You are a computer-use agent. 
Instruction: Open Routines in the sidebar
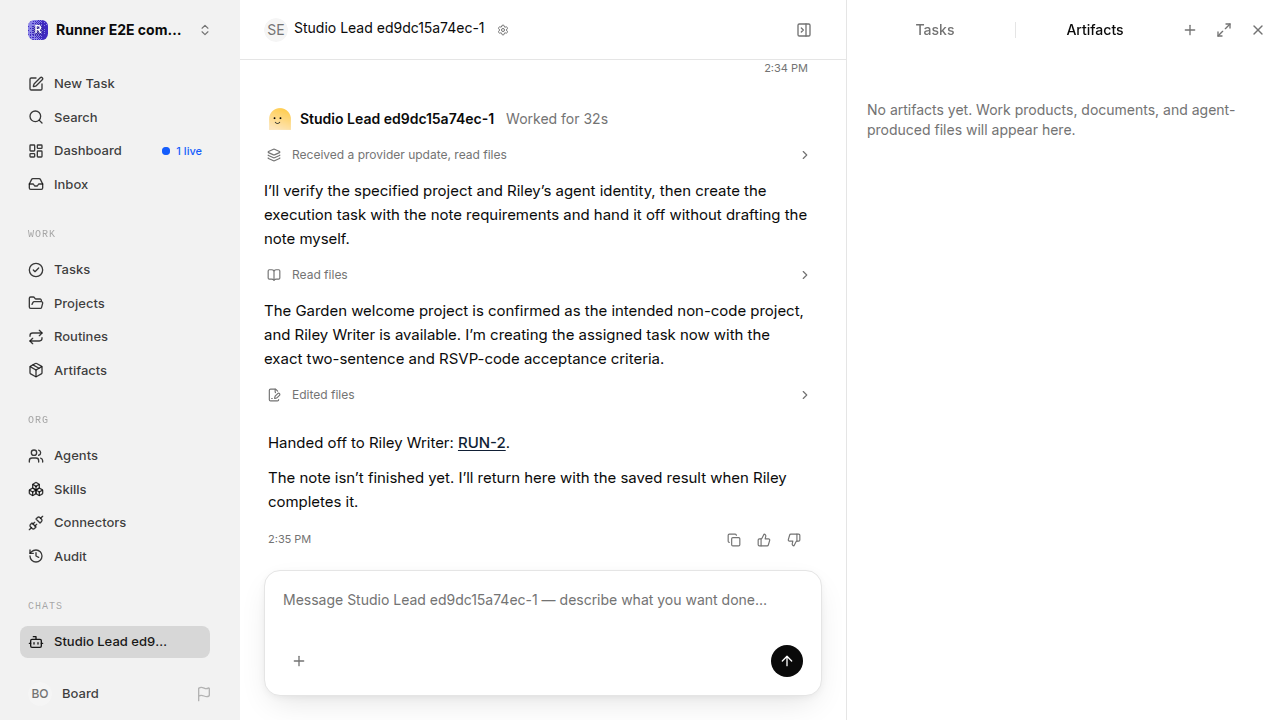click(115, 336)
